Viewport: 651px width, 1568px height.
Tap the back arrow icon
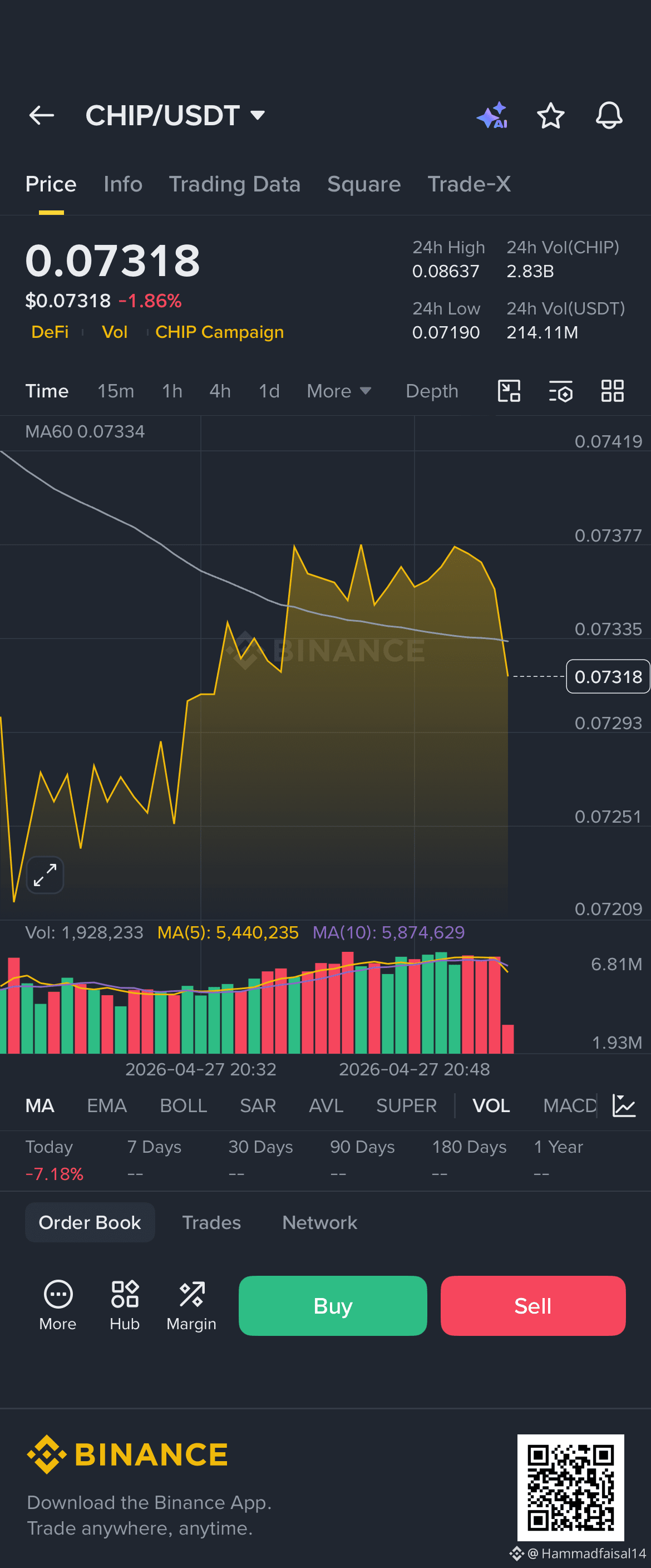tap(41, 115)
